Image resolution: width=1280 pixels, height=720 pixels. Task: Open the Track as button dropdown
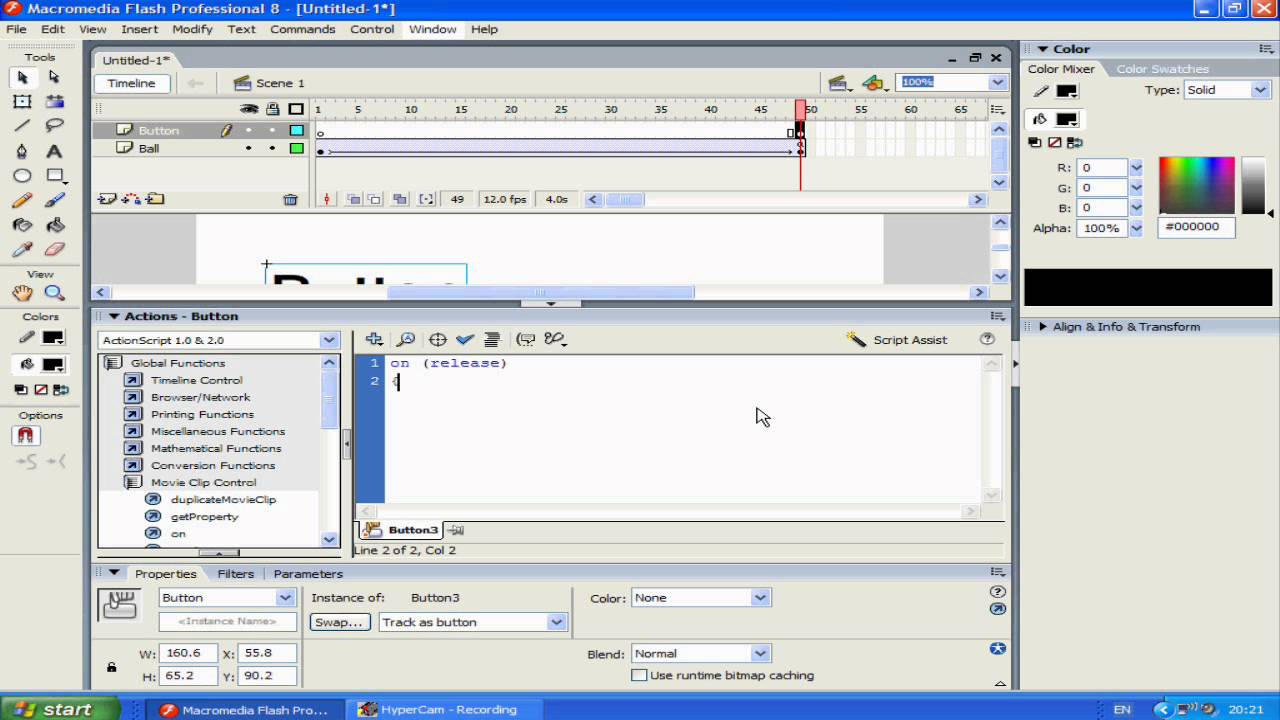557,622
